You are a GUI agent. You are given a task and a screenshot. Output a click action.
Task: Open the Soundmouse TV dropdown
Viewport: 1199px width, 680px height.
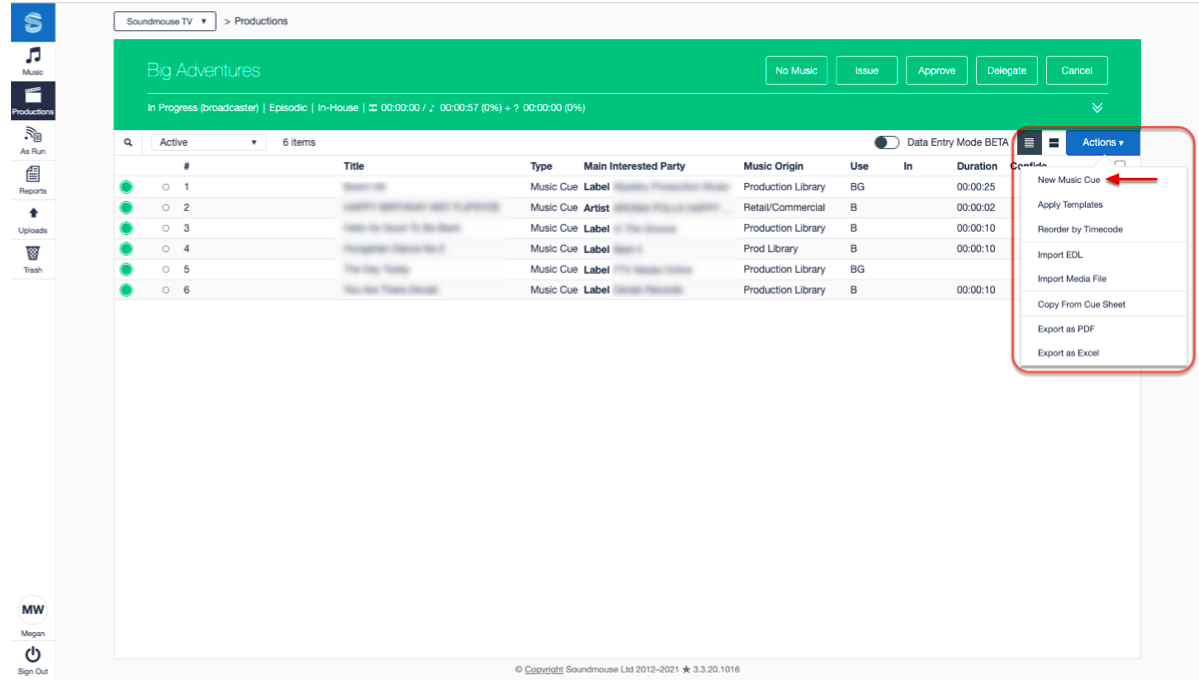[165, 21]
